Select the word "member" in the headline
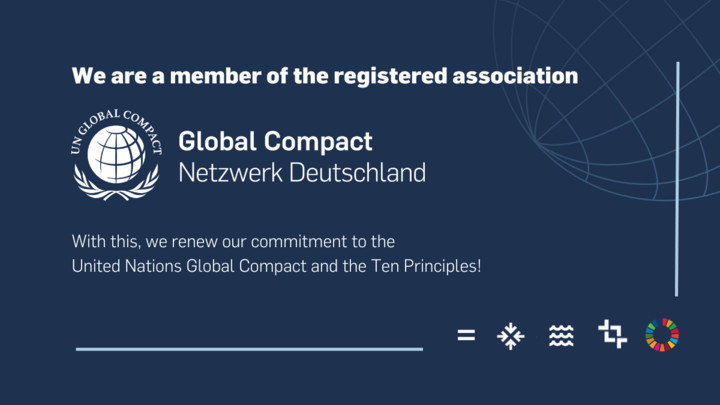 [x=215, y=76]
